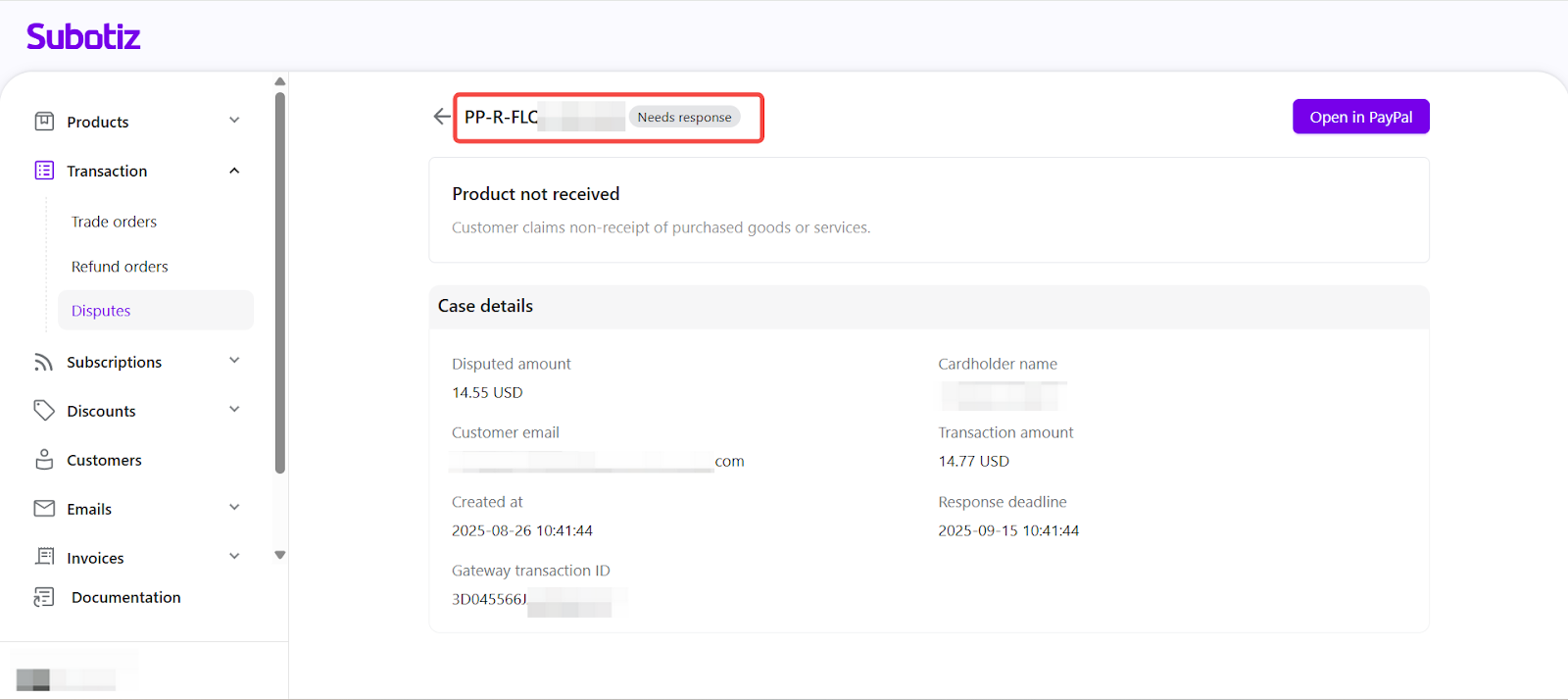Click the Needs response status badge
This screenshot has width=1568, height=700.
pos(684,118)
